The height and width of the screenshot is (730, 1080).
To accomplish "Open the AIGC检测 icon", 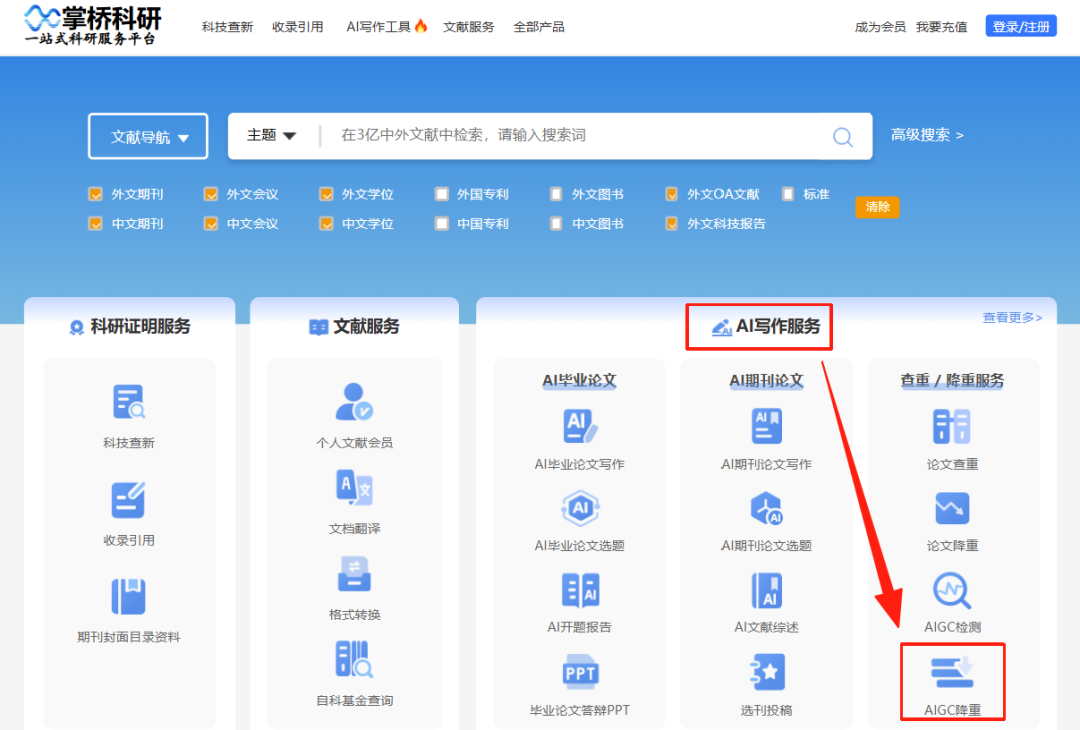I will tap(952, 590).
